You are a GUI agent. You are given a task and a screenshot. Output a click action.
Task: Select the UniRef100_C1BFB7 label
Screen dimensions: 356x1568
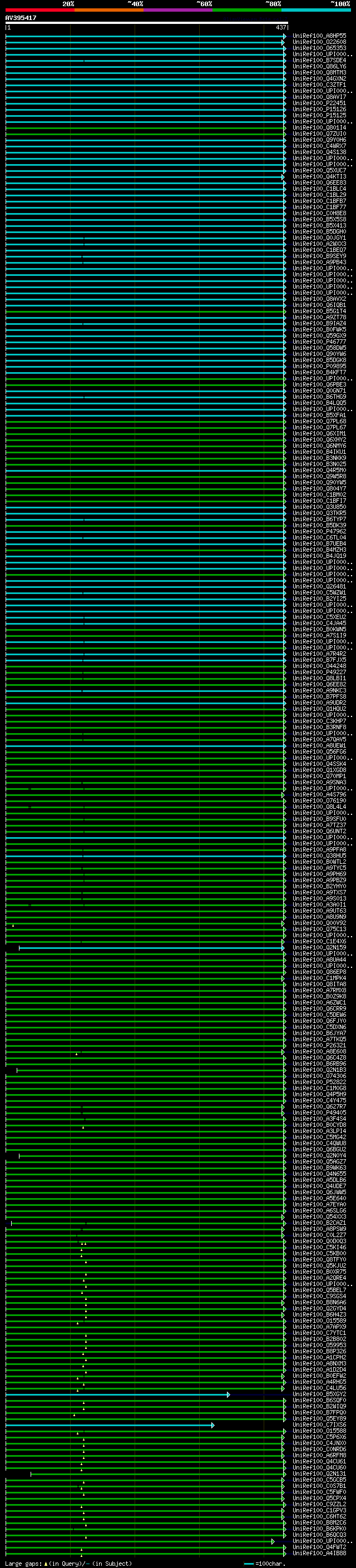click(319, 201)
